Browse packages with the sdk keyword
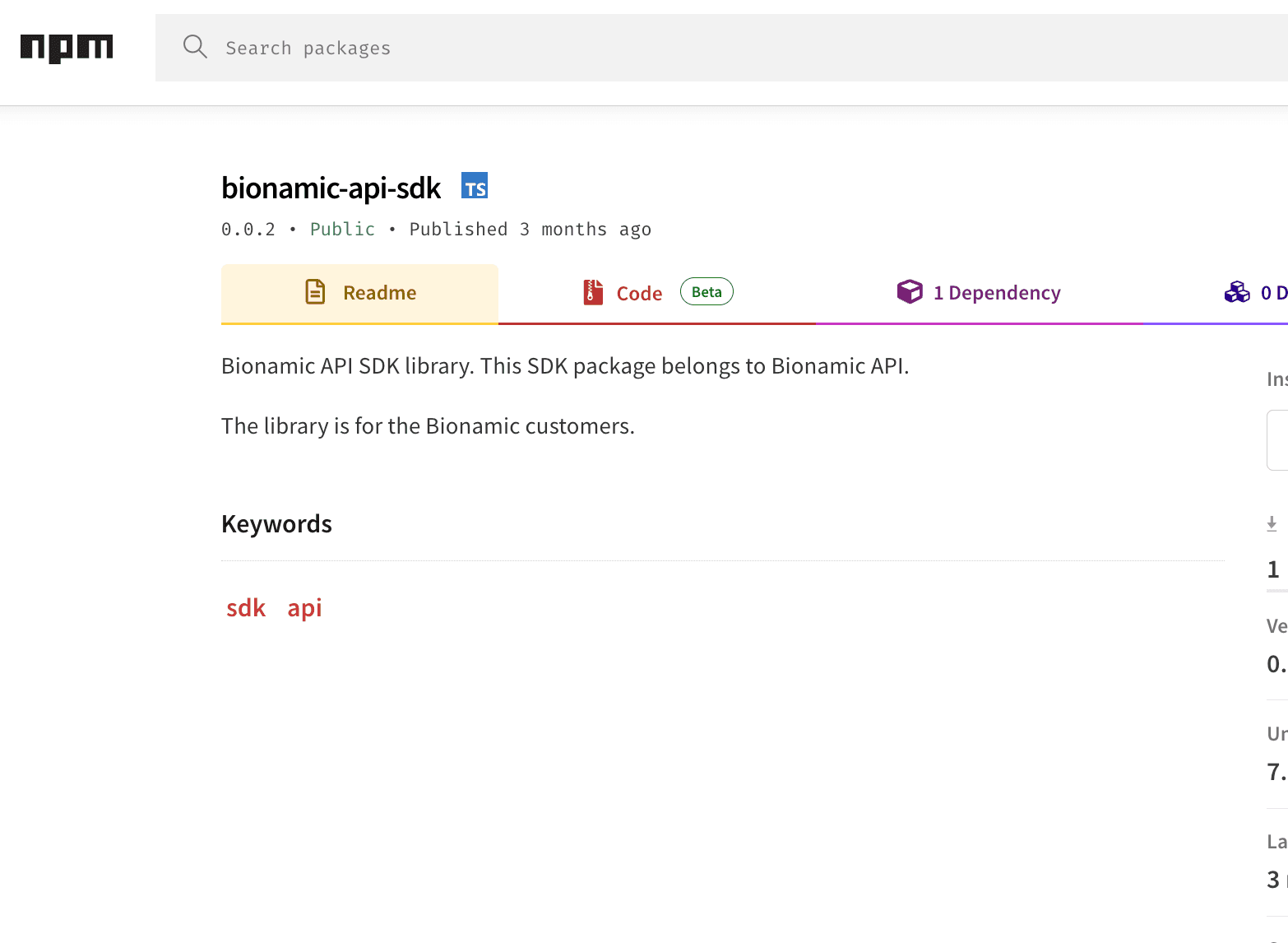 (x=245, y=607)
